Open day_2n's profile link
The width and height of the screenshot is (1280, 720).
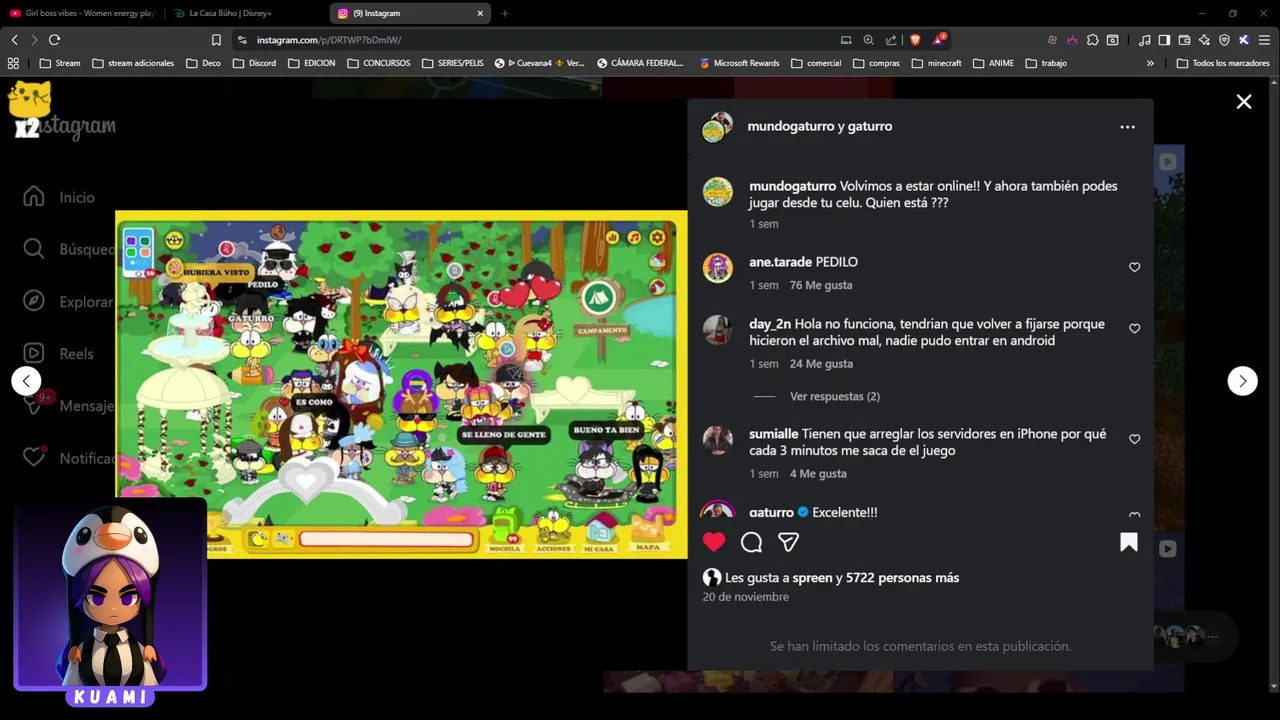[770, 324]
